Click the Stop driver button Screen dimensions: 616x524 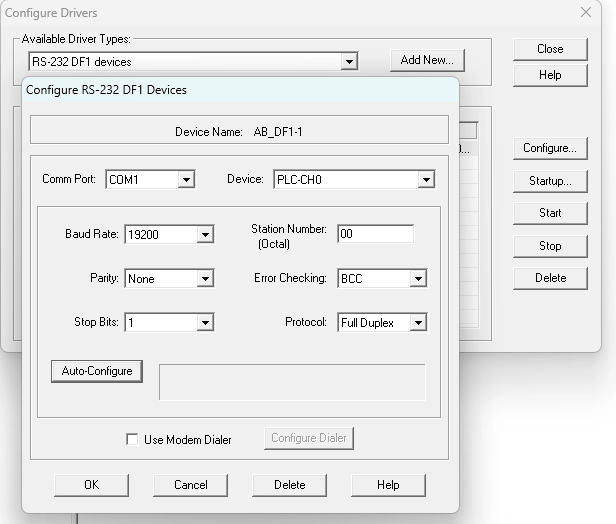click(x=550, y=246)
